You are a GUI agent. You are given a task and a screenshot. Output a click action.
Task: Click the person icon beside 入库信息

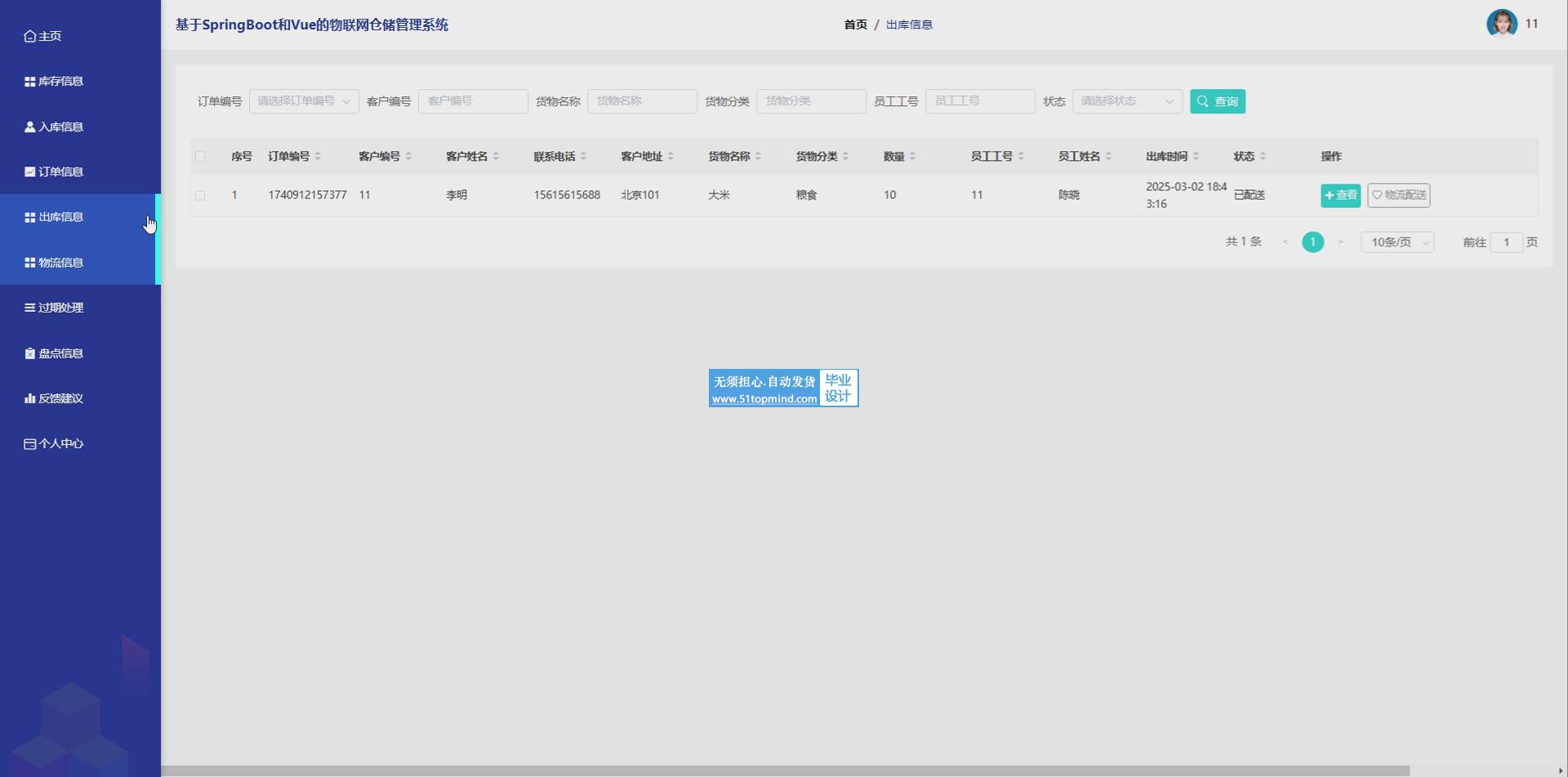pos(29,127)
